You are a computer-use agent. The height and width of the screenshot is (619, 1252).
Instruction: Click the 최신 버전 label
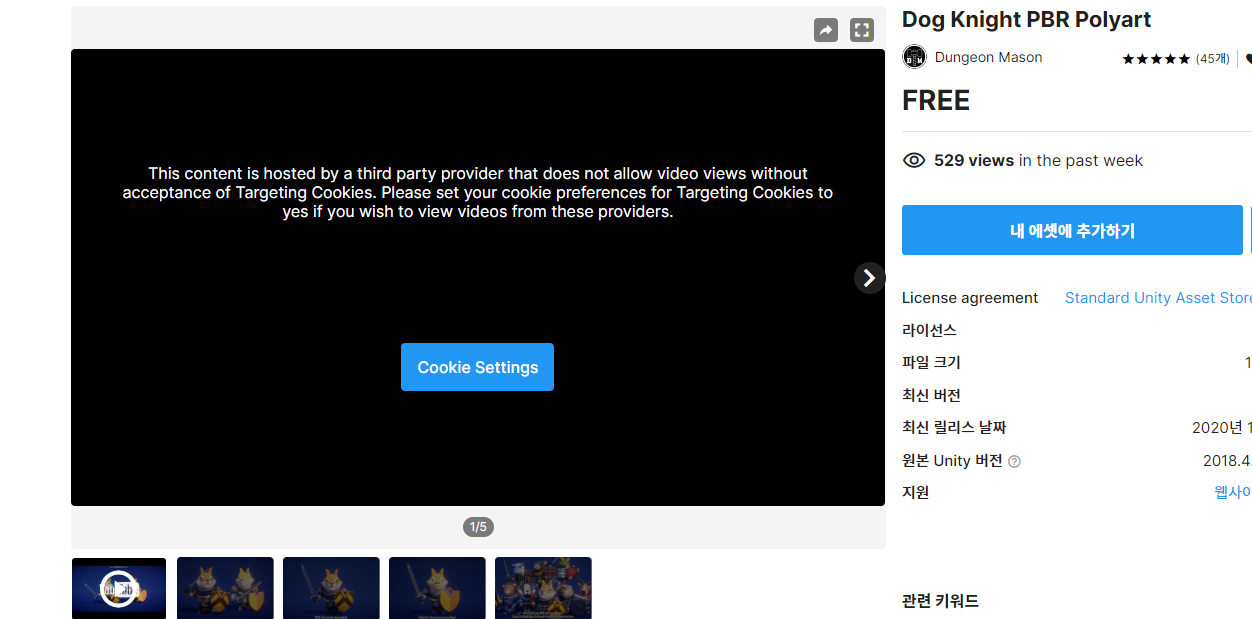(931, 395)
